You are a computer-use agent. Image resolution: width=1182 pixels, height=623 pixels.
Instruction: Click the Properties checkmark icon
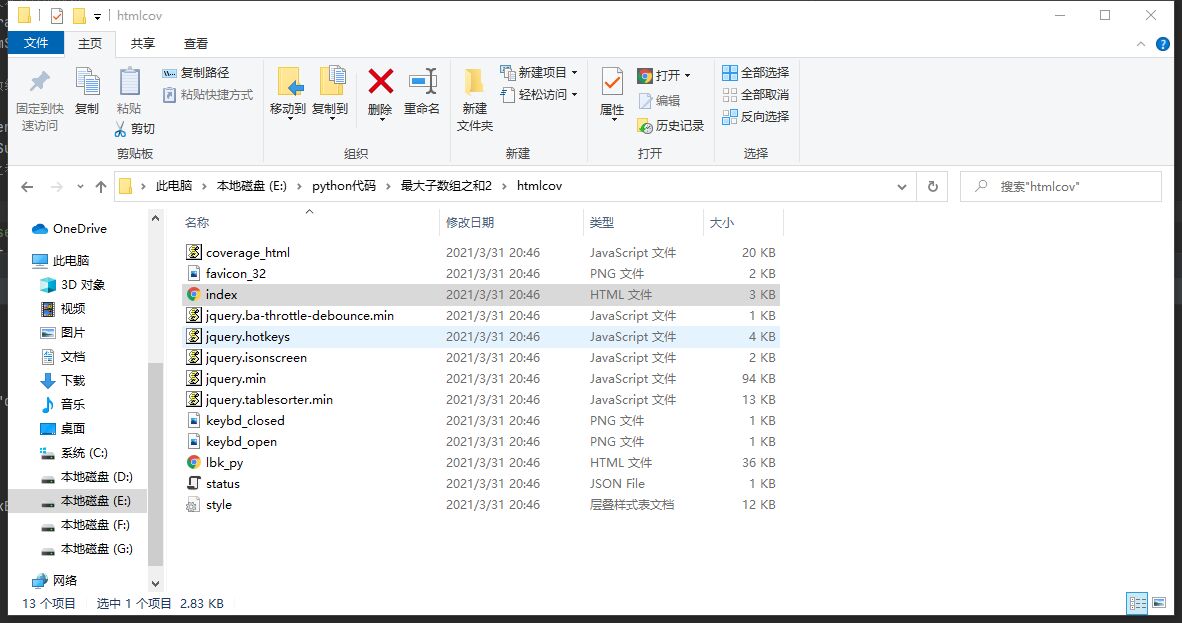tap(612, 81)
